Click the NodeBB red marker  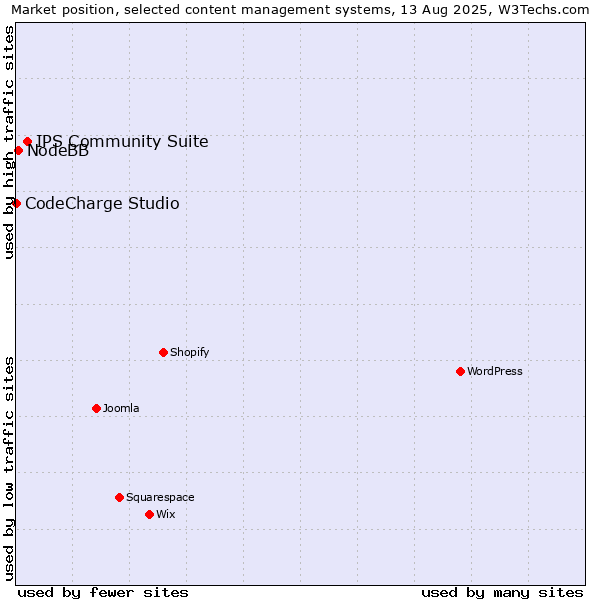pyautogui.click(x=18, y=150)
